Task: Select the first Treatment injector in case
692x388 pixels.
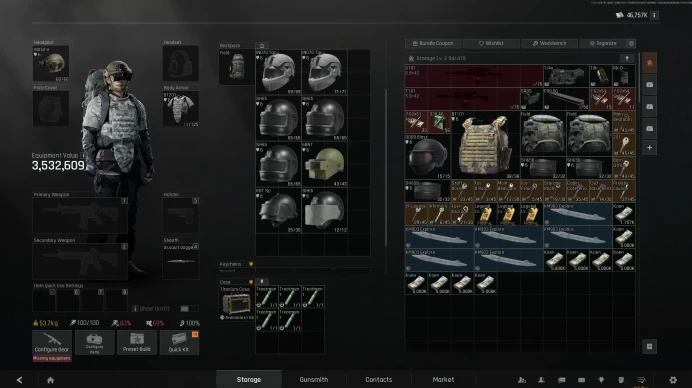Action: point(267,297)
